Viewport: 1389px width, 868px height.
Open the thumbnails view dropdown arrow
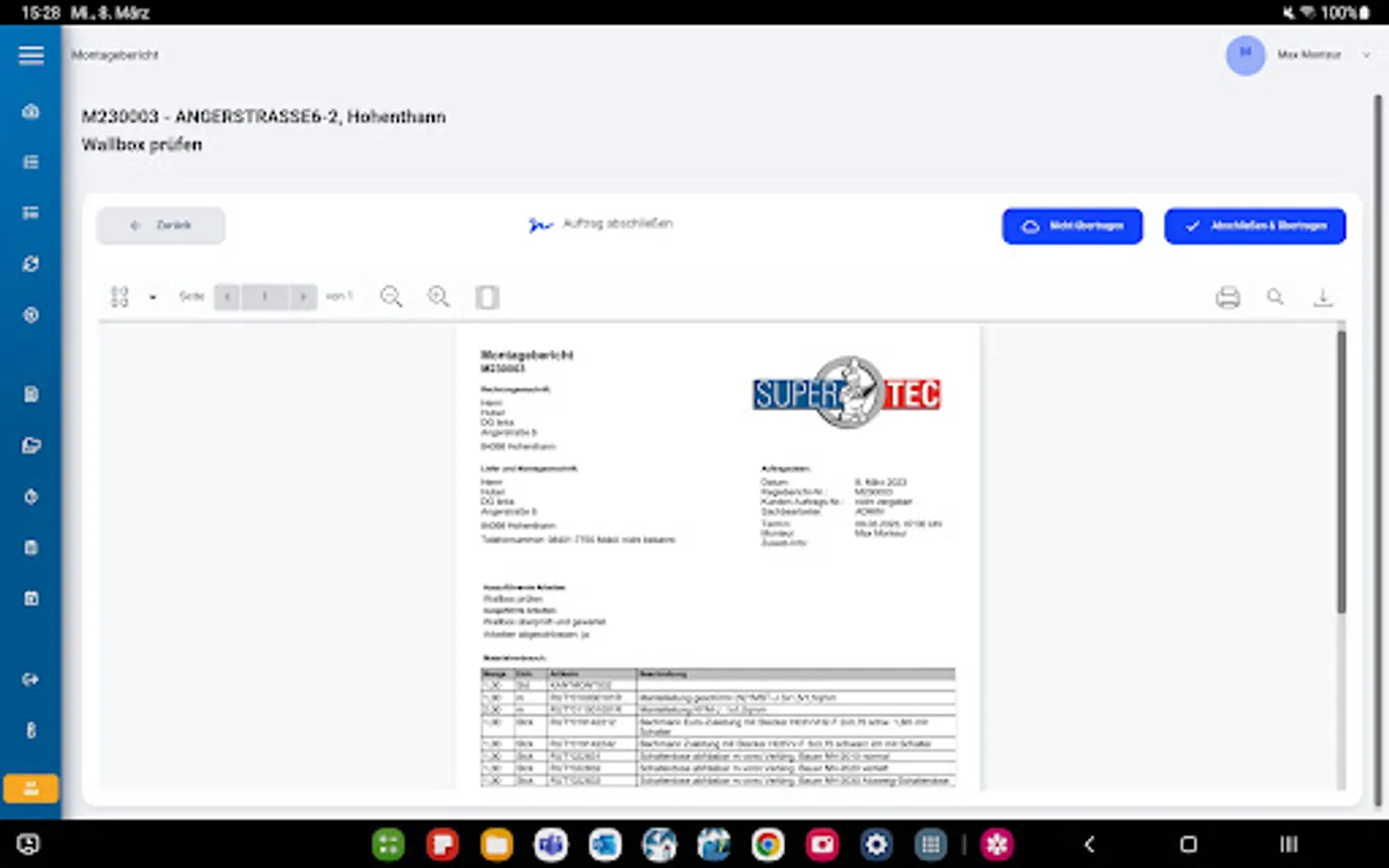tap(152, 297)
